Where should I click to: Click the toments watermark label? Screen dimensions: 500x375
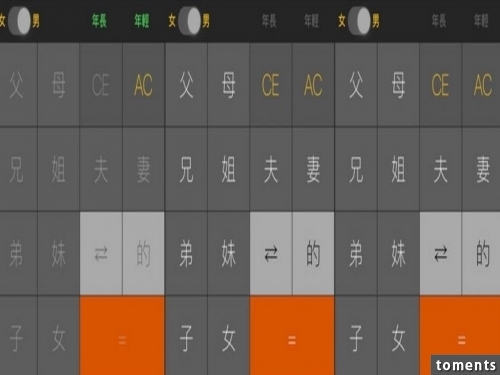pyautogui.click(x=466, y=365)
